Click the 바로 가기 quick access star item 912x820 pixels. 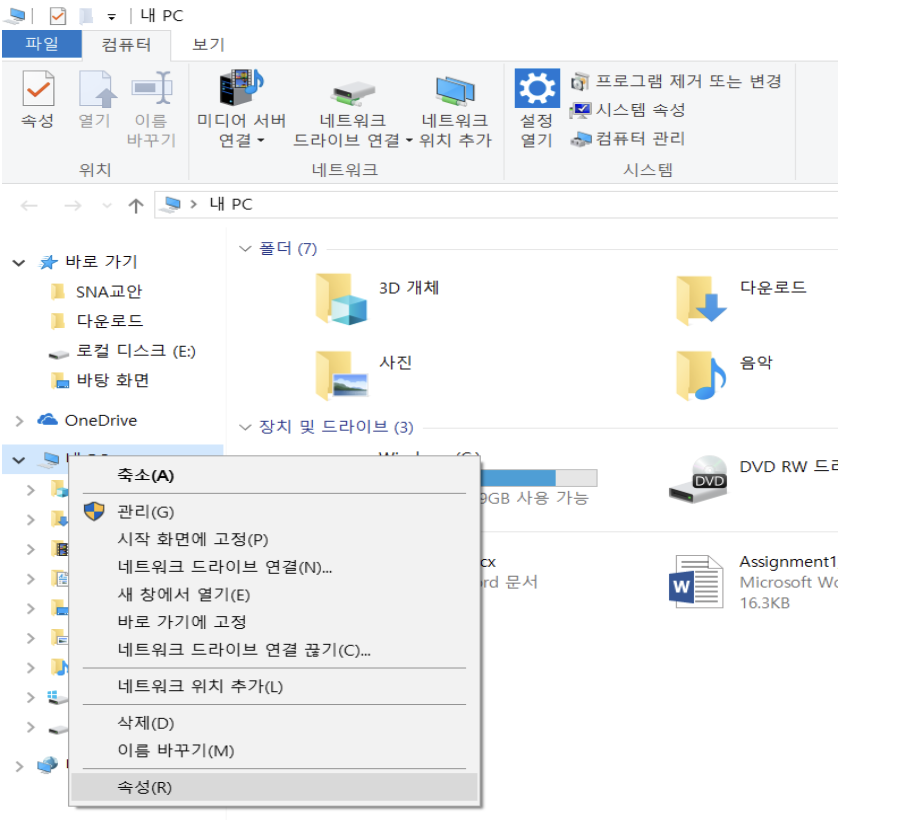[88, 262]
